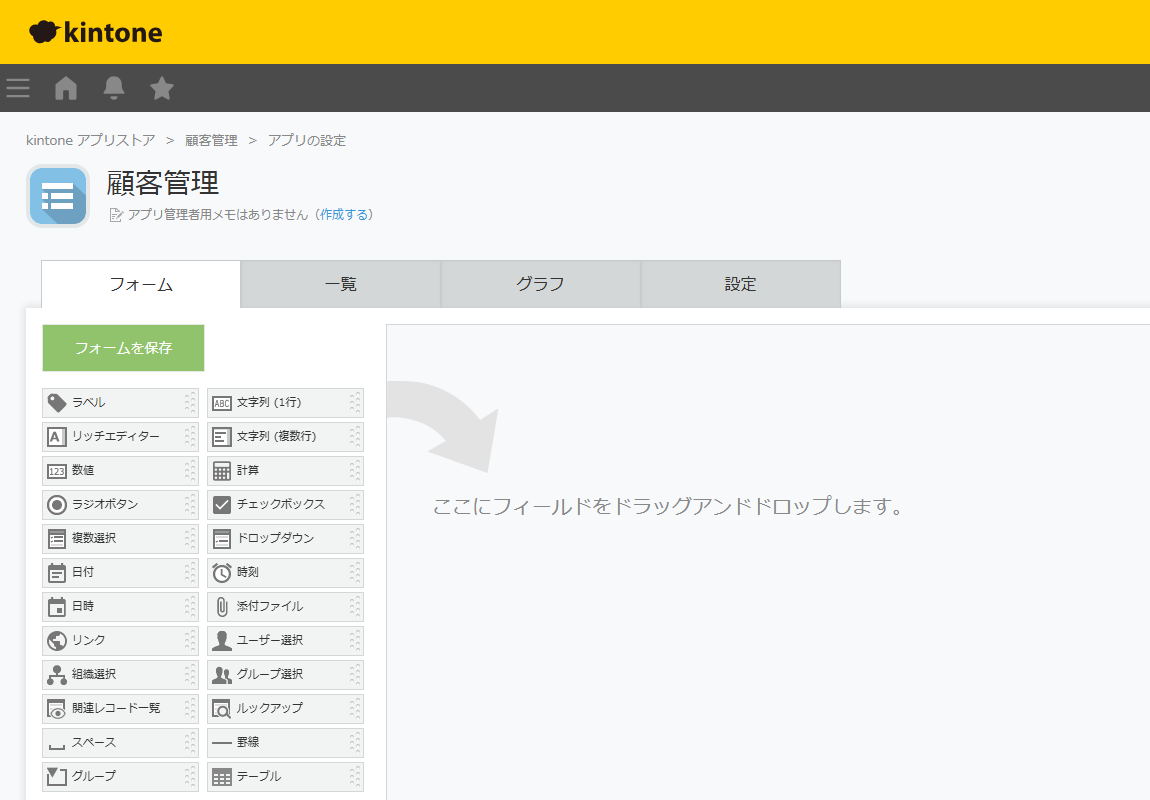Select the ドロップダウン field icon
The width and height of the screenshot is (1150, 800).
click(x=221, y=539)
